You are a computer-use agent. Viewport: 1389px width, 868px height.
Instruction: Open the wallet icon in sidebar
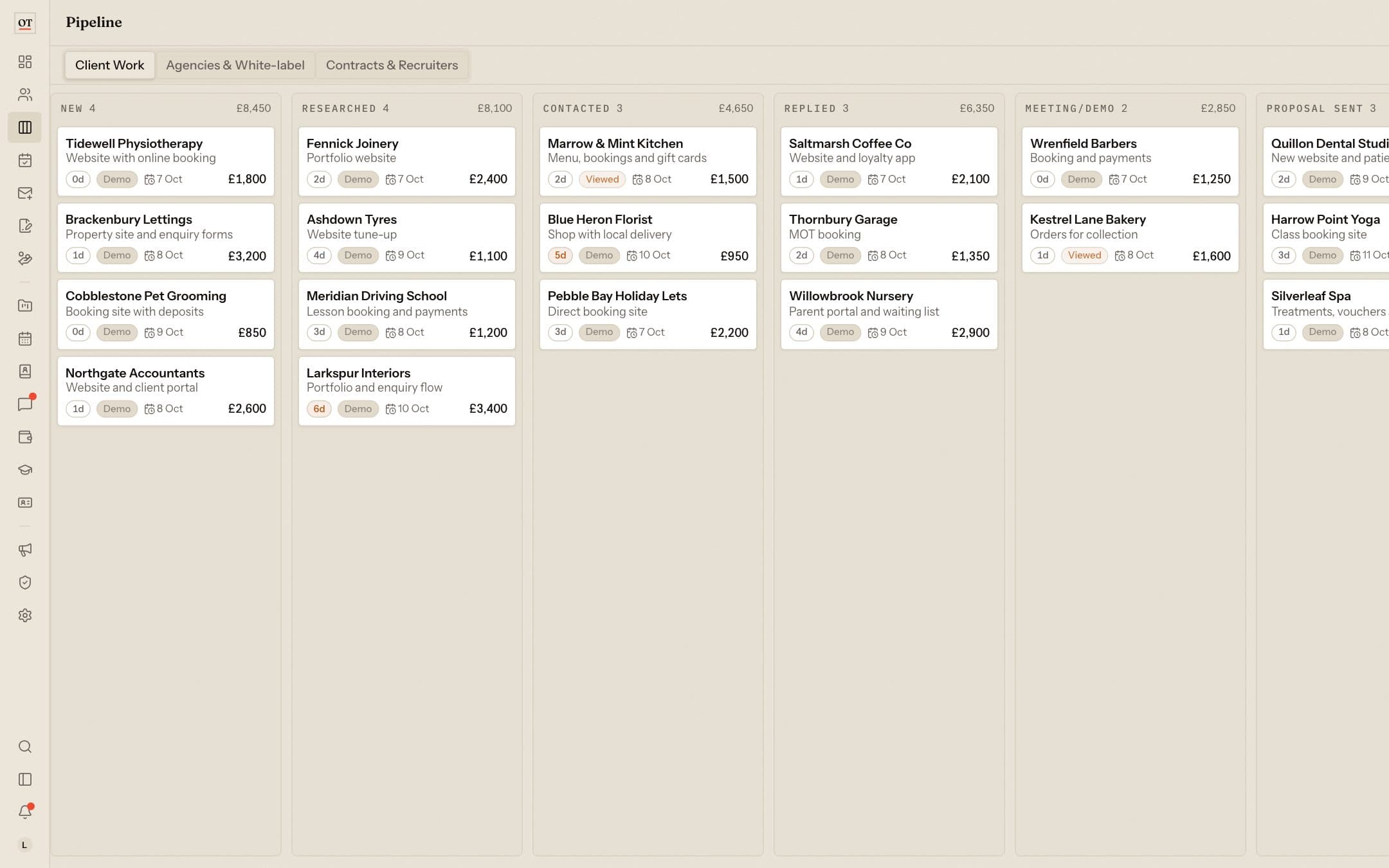[25, 437]
